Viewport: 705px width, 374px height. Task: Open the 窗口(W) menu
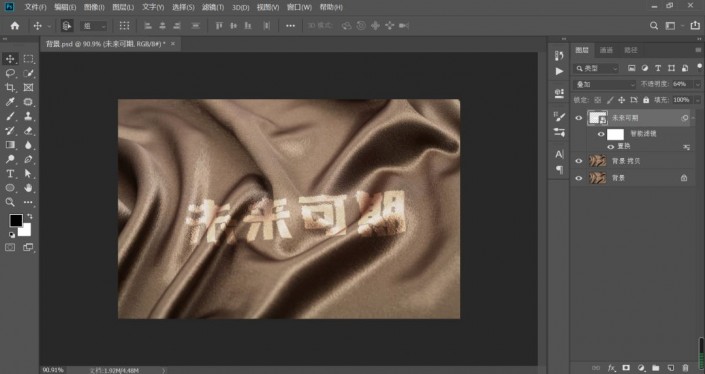(x=299, y=7)
